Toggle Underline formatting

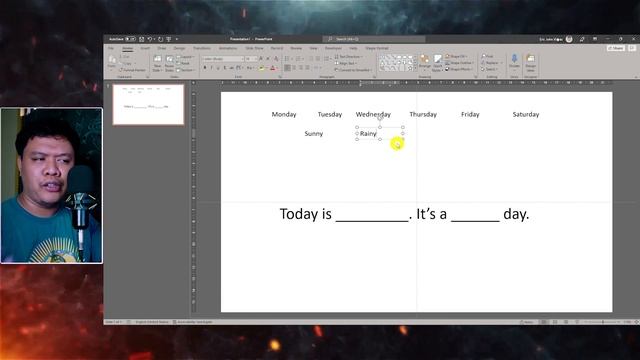point(218,68)
